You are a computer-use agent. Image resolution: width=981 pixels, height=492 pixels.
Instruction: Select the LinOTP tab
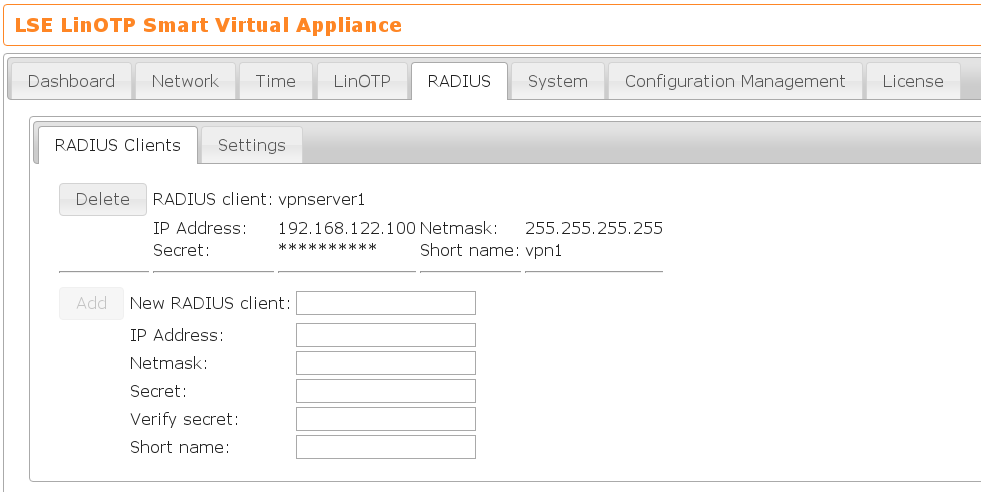coord(362,81)
